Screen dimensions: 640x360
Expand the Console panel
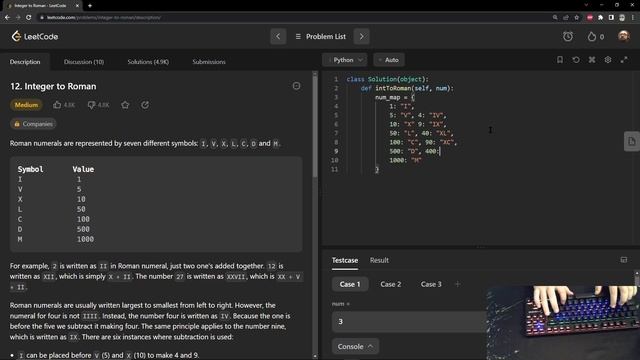(355, 347)
